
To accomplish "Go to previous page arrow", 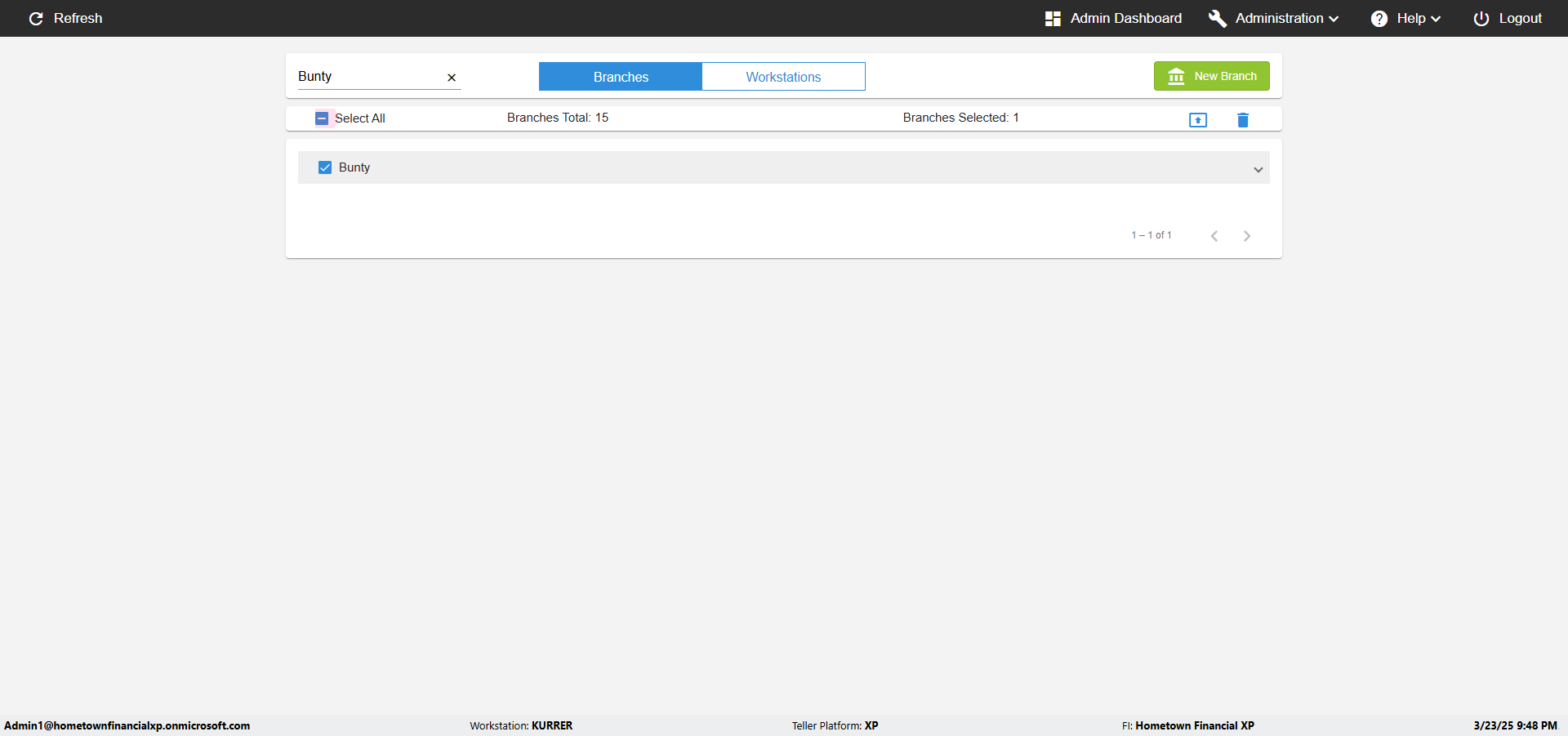I will point(1214,236).
